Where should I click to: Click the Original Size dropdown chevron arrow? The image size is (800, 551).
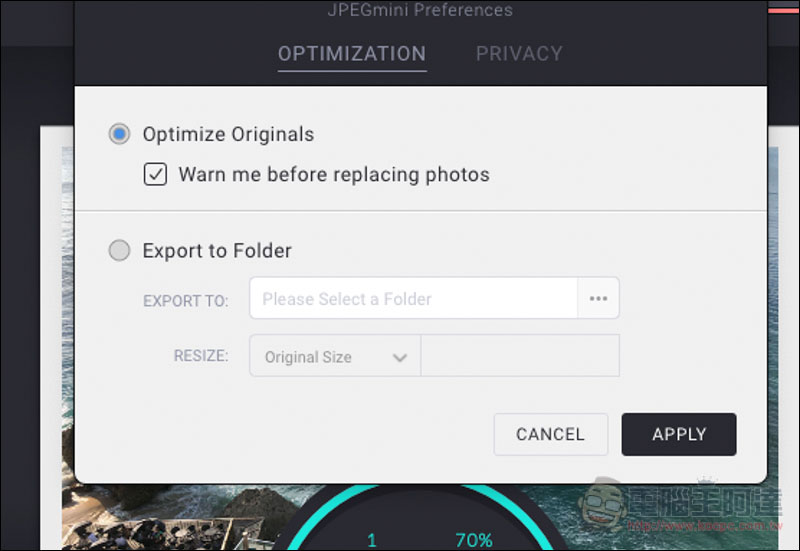click(400, 358)
